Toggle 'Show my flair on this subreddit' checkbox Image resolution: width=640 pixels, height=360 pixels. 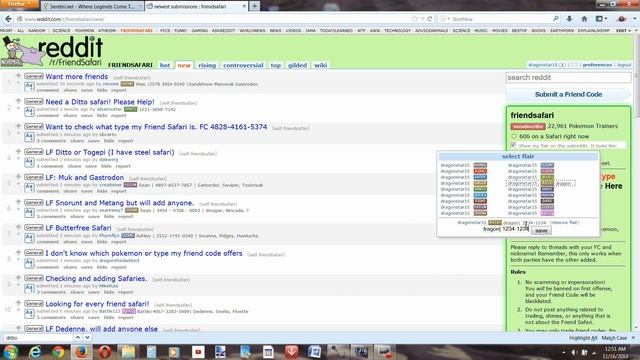(x=513, y=145)
